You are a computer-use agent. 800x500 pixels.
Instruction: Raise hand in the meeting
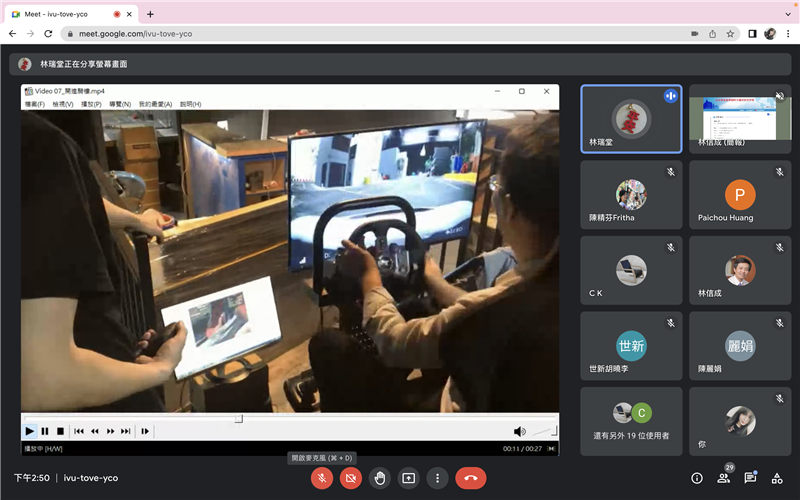[380, 478]
